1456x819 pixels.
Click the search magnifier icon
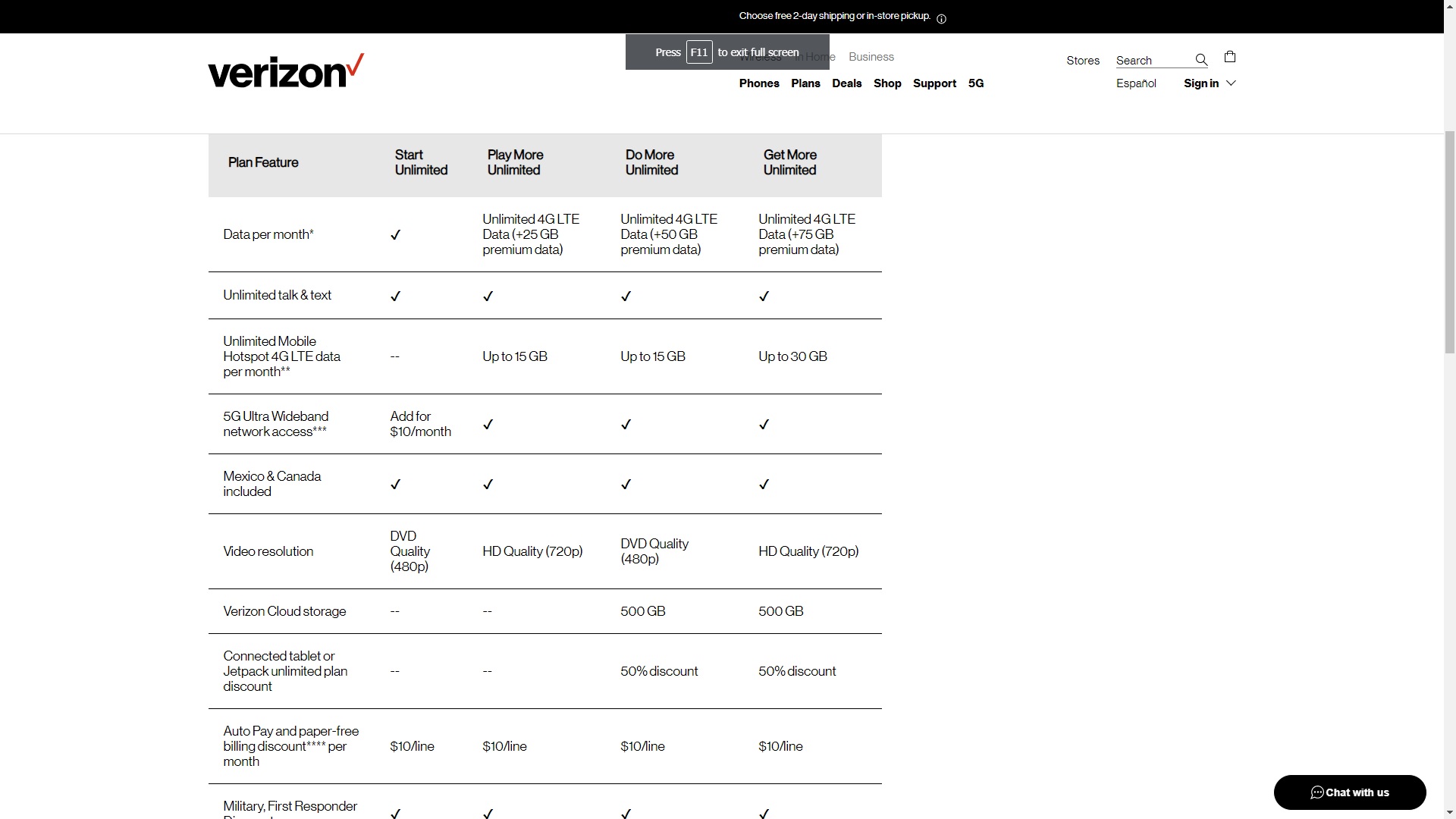tap(1201, 60)
